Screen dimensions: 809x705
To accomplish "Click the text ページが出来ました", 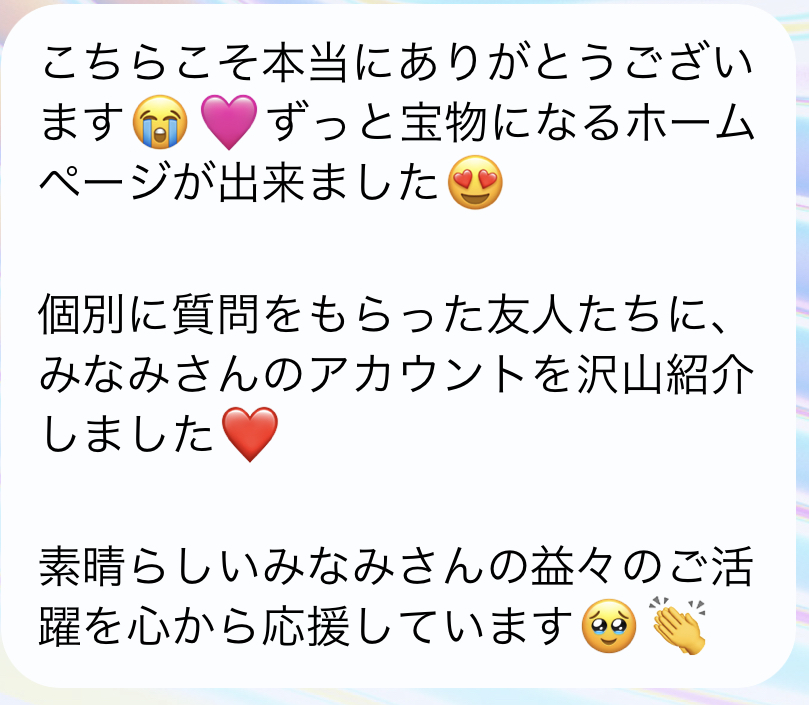I will click(238, 182).
